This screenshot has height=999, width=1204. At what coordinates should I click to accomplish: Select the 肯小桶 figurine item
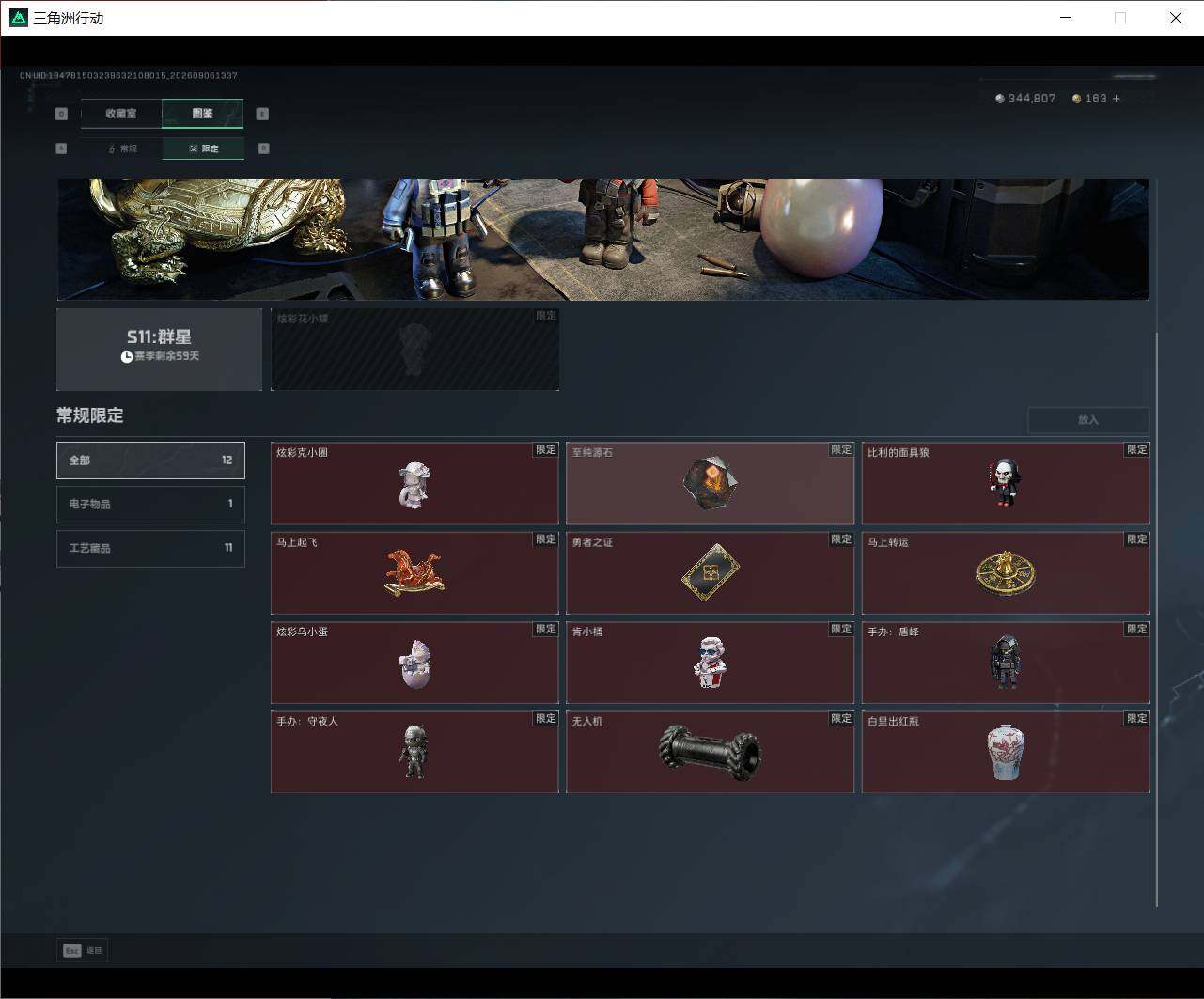[710, 662]
